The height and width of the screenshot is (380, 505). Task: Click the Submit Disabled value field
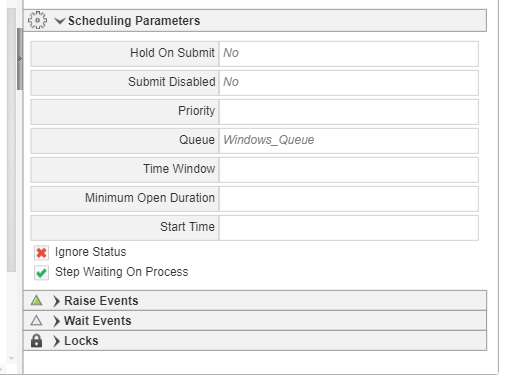point(349,82)
